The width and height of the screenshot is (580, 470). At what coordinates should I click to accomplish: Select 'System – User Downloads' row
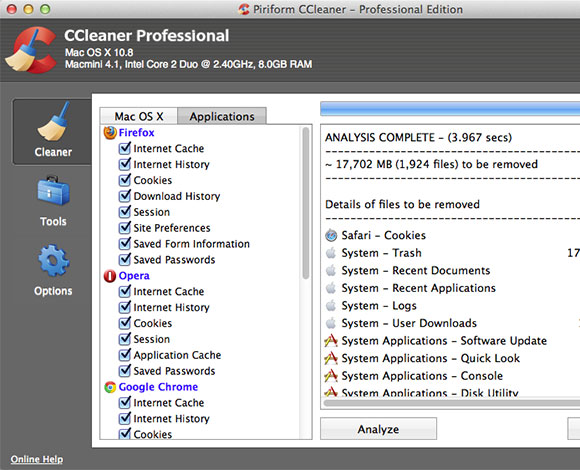pos(450,323)
